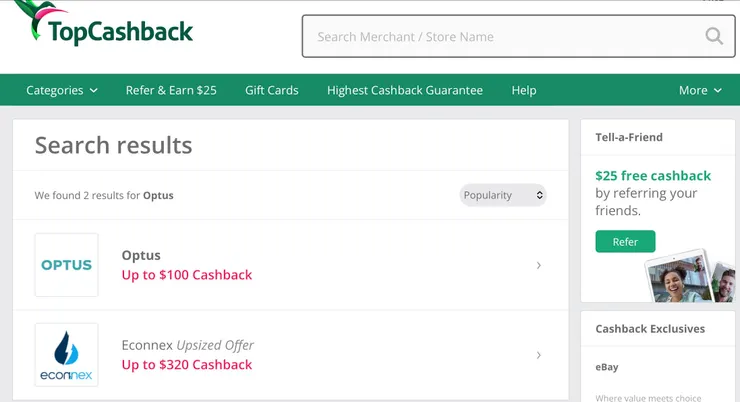The height and width of the screenshot is (402, 740).
Task: Open Optus result via right chevron
Action: (539, 265)
